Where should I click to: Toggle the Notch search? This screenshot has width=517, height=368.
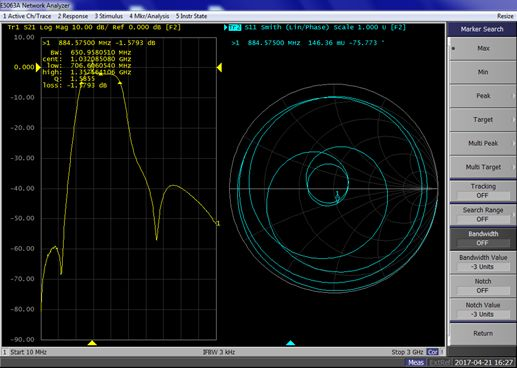click(483, 286)
